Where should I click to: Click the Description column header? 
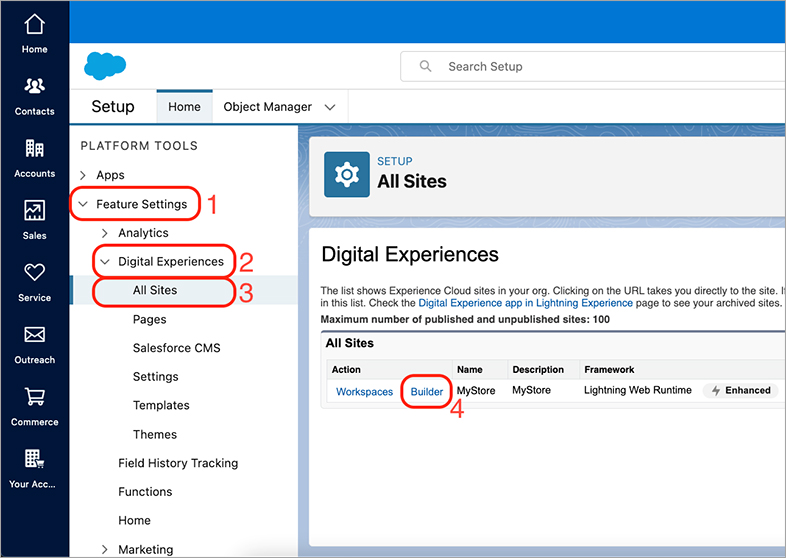(x=538, y=369)
